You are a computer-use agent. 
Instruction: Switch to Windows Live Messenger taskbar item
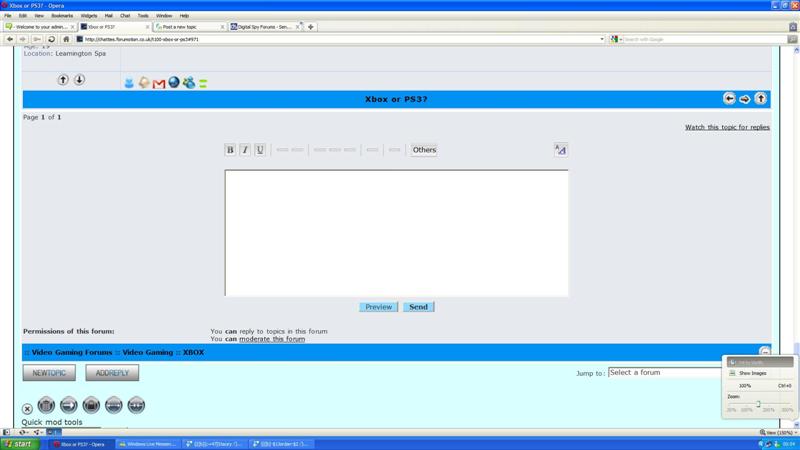click(148, 444)
